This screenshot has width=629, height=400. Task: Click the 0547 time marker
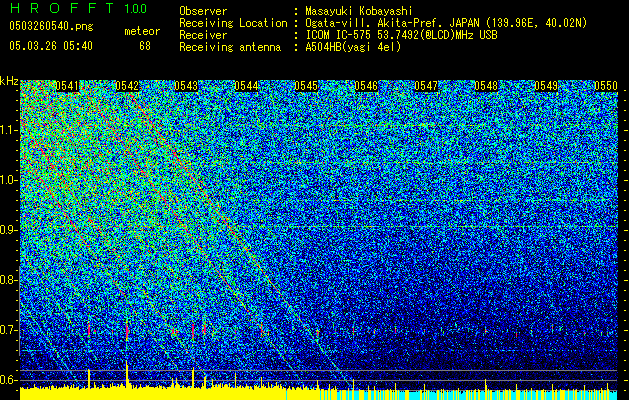coord(426,86)
